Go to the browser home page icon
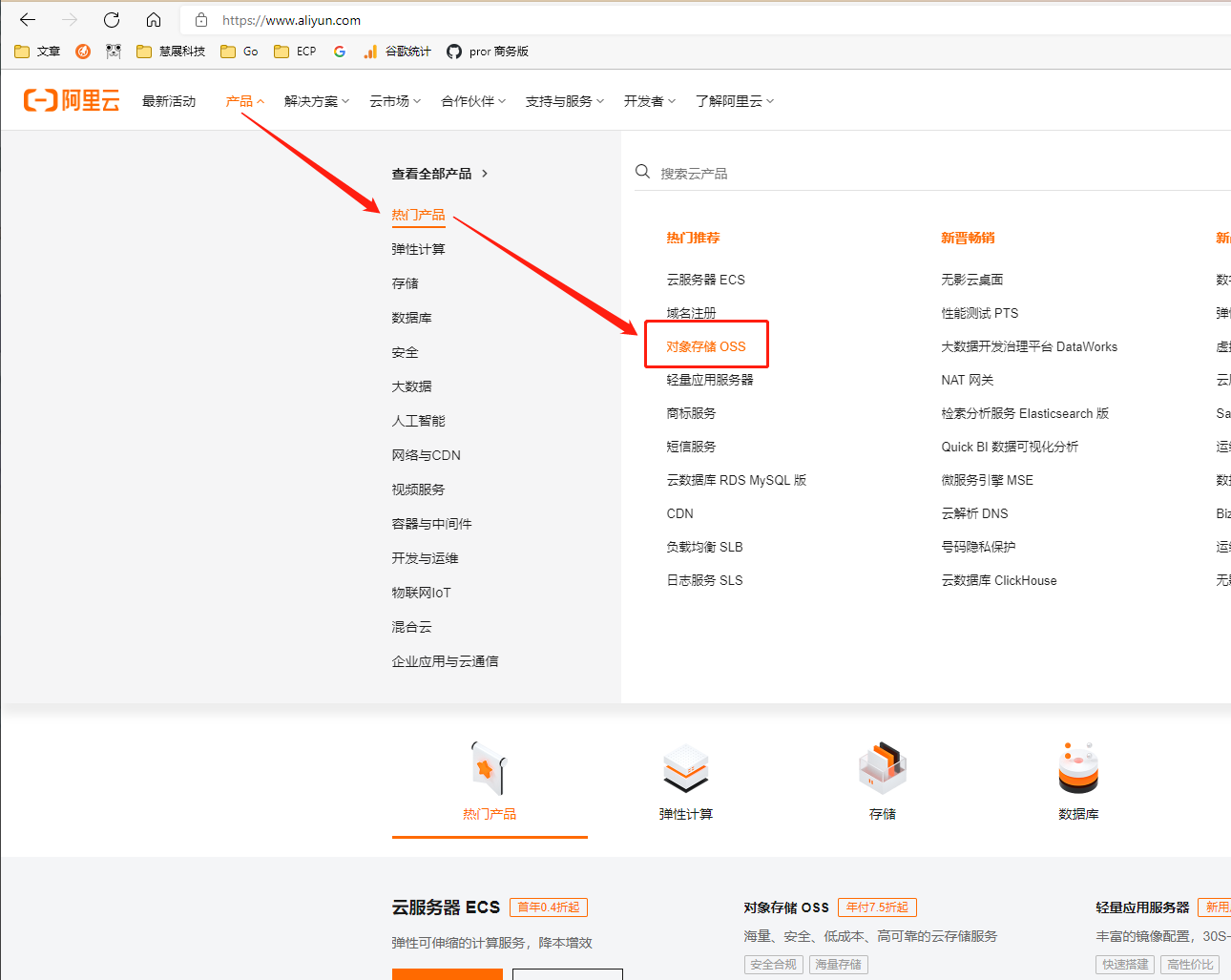The image size is (1231, 980). click(154, 20)
